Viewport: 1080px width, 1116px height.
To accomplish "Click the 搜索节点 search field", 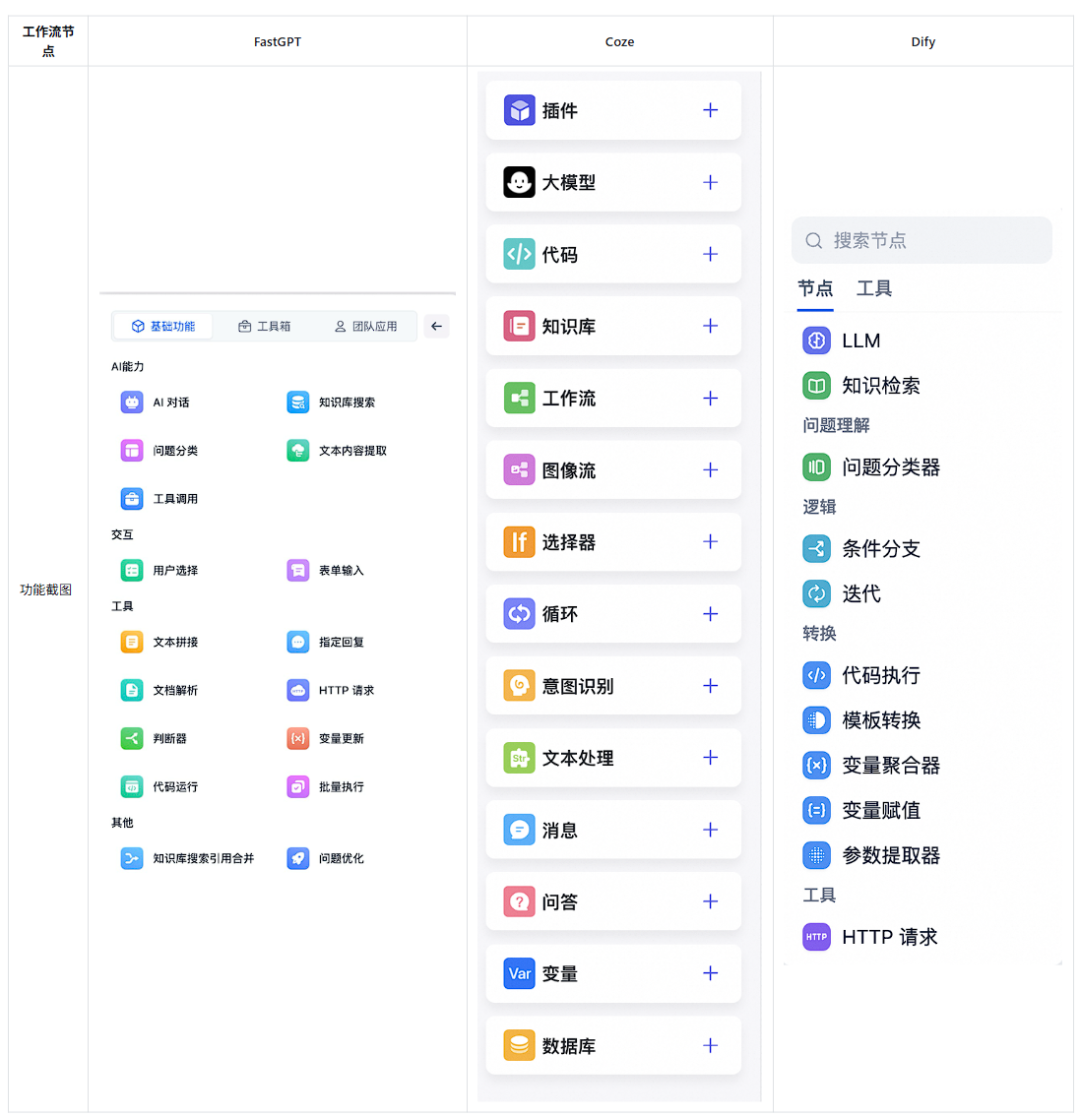I will (921, 240).
